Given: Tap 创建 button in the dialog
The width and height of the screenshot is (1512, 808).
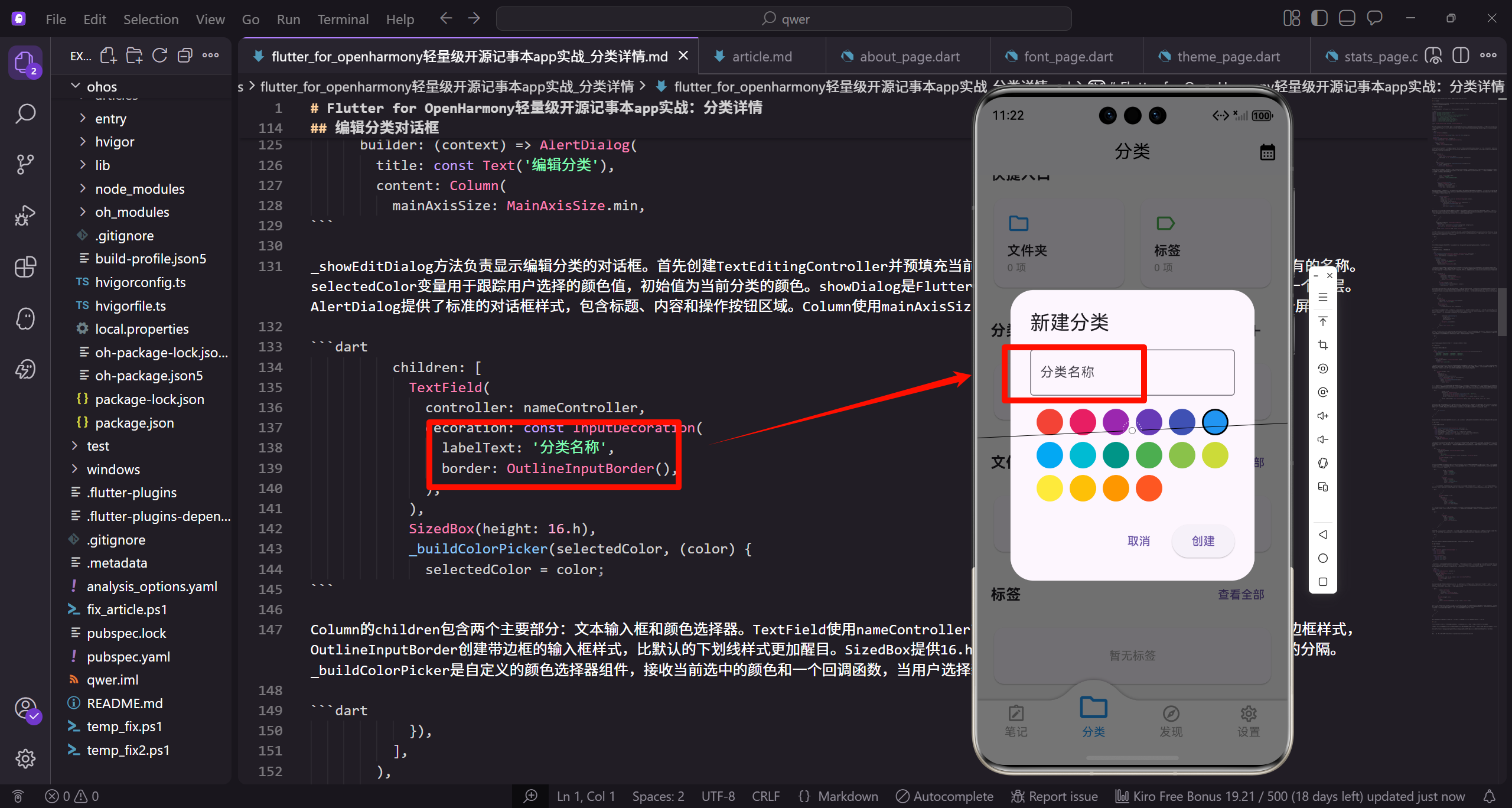Looking at the screenshot, I should [x=1203, y=541].
